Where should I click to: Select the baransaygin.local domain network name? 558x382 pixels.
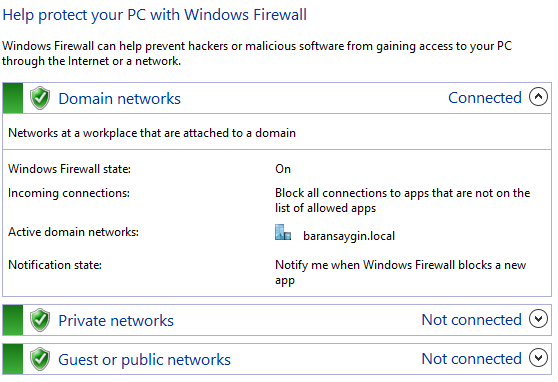(x=349, y=236)
